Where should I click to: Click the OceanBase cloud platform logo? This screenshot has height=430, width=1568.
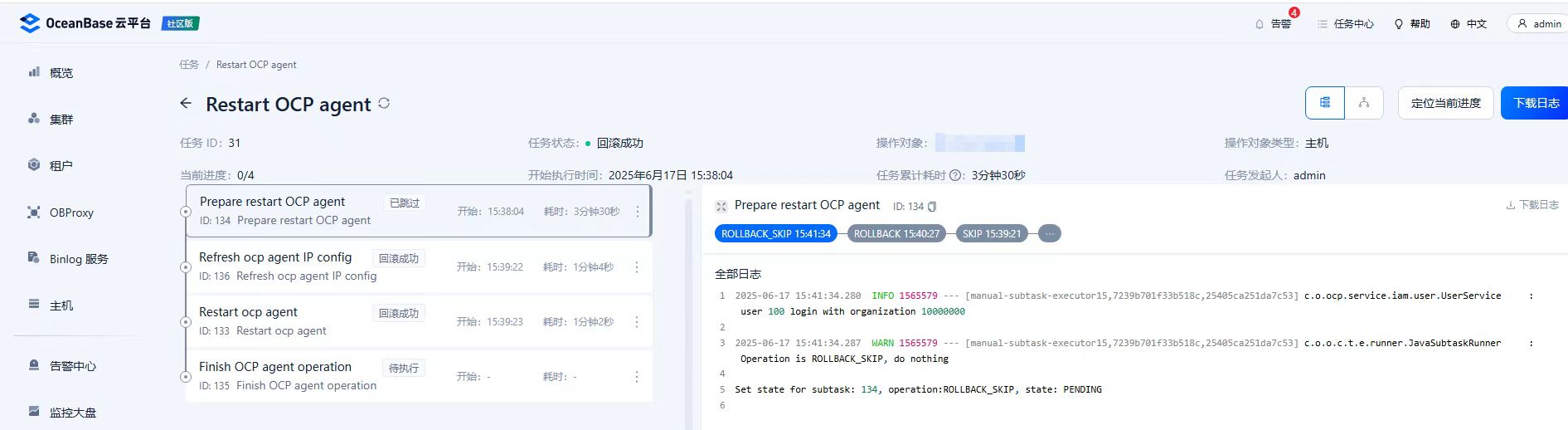coord(85,23)
